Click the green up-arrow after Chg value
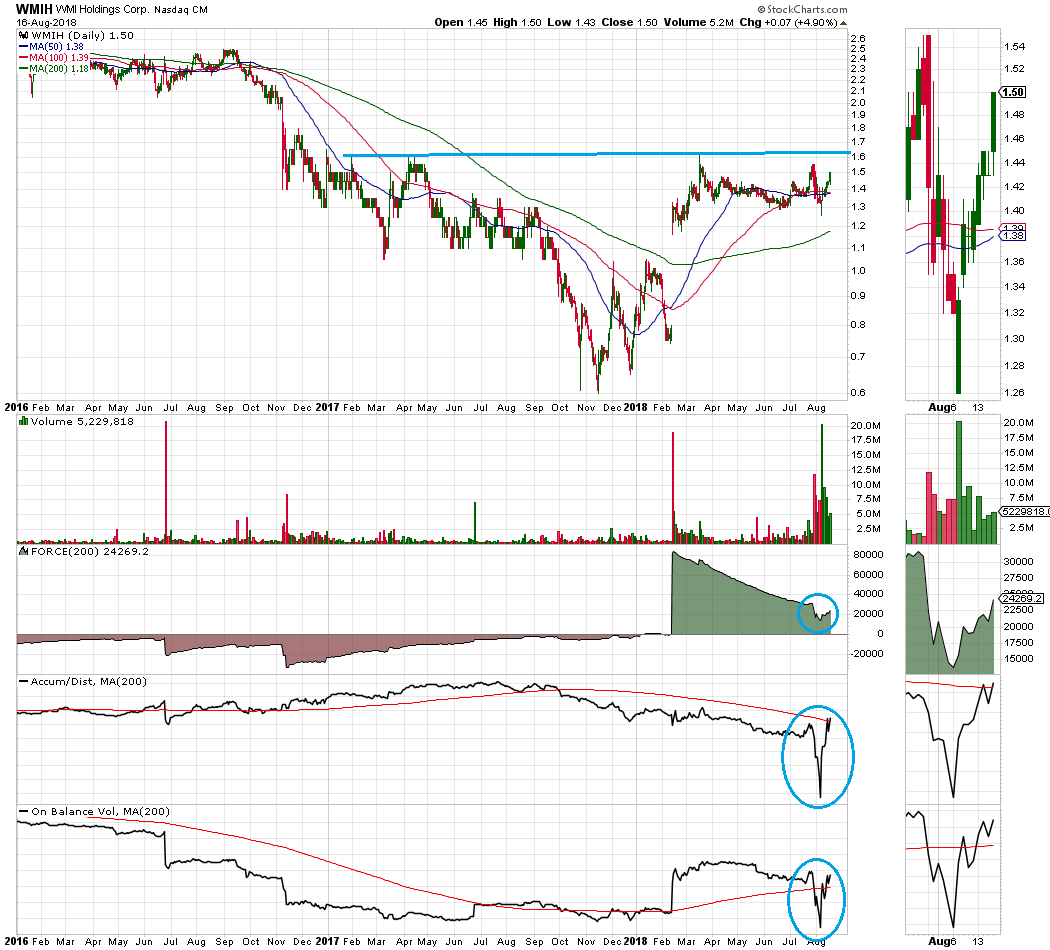This screenshot has height=950, width=1050. [843, 23]
